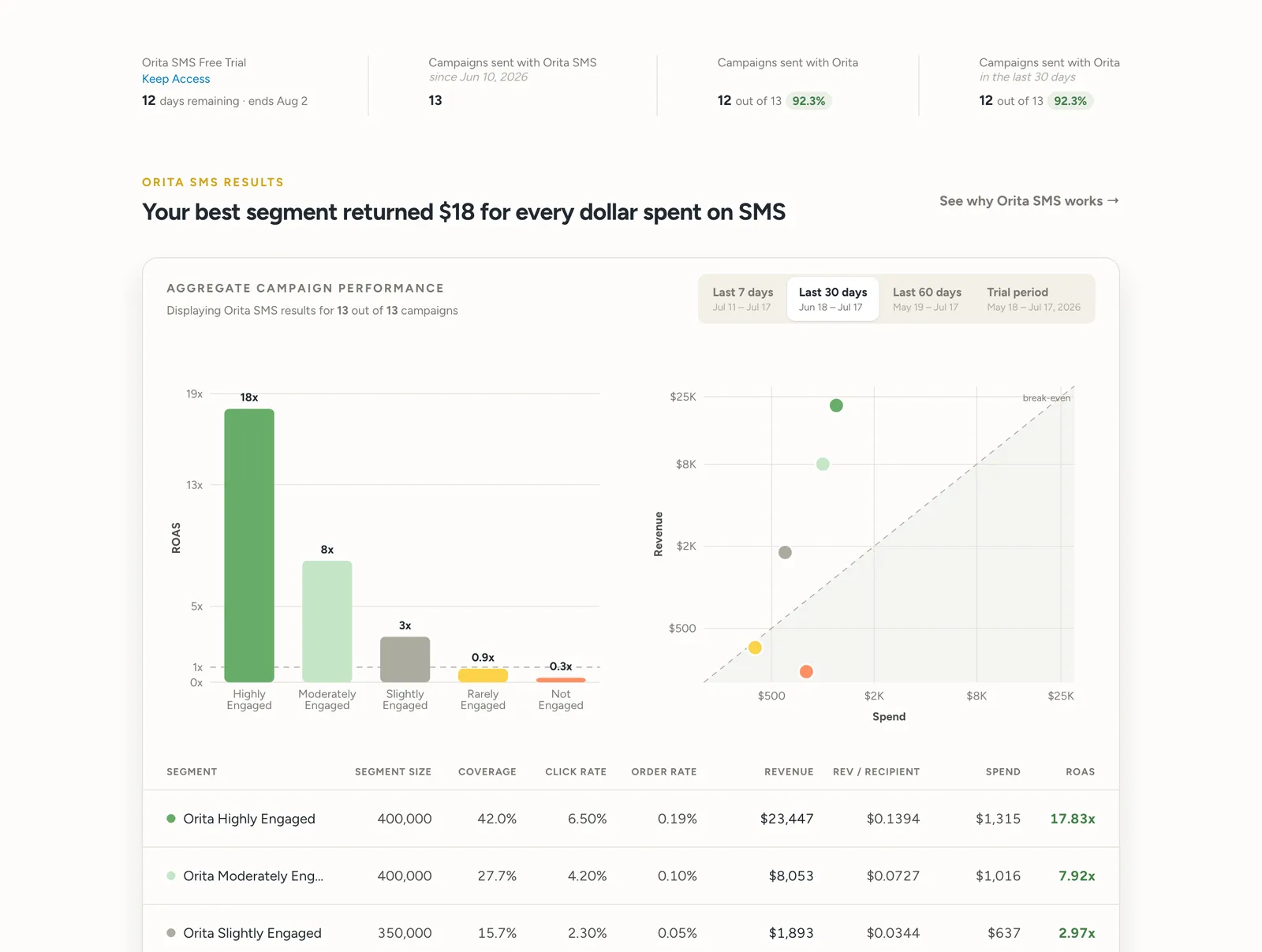Click the gray scatter plot dot

coord(785,552)
